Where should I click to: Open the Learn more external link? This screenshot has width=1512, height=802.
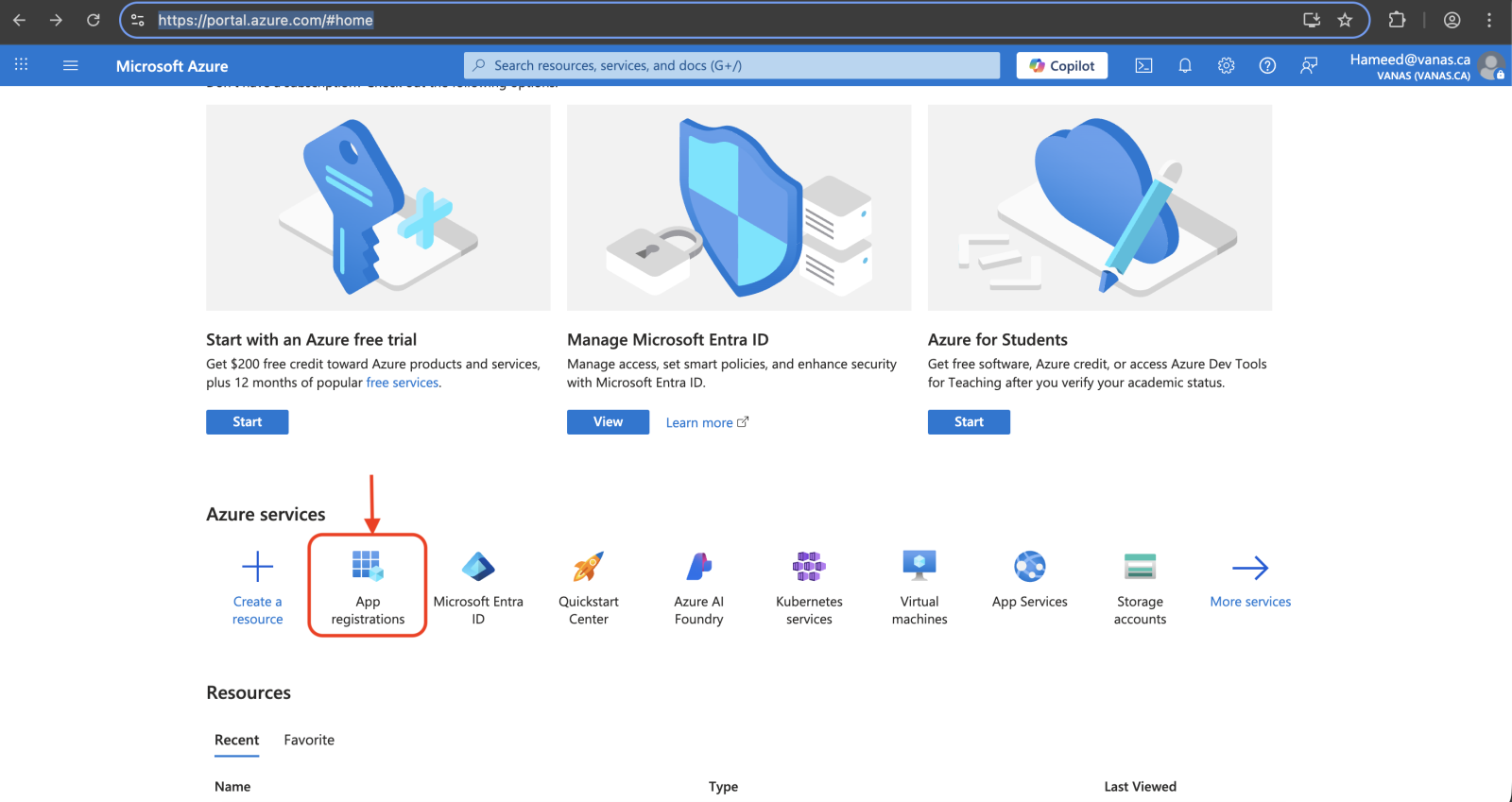(x=707, y=423)
